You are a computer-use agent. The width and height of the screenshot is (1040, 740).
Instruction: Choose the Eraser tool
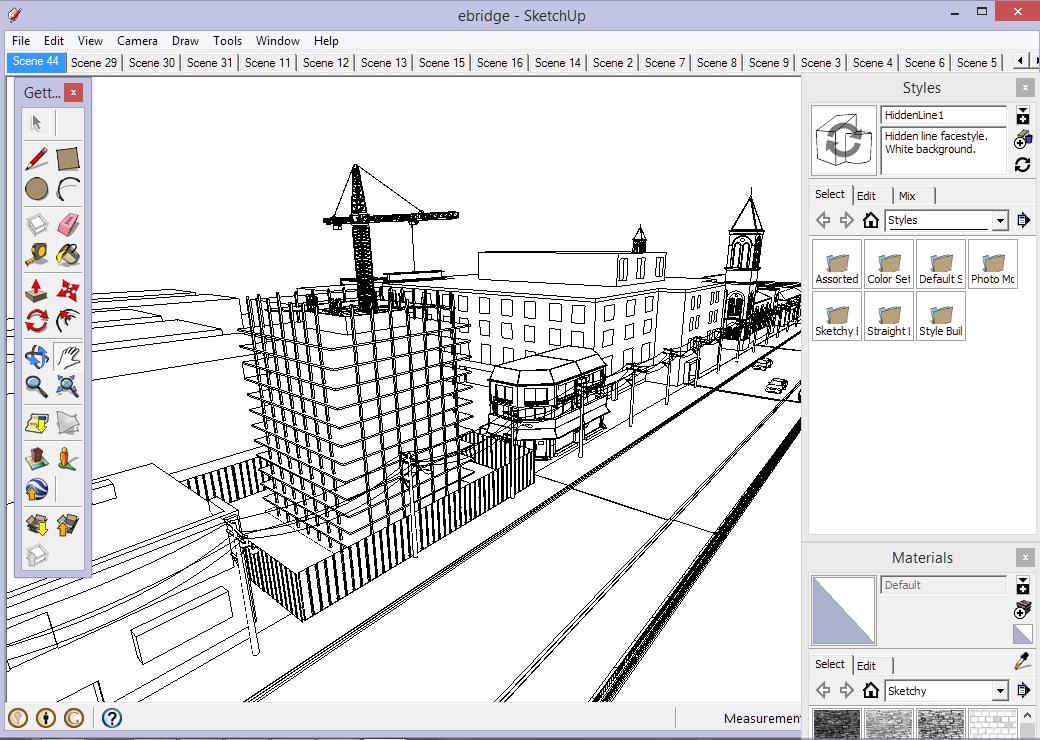pos(68,224)
